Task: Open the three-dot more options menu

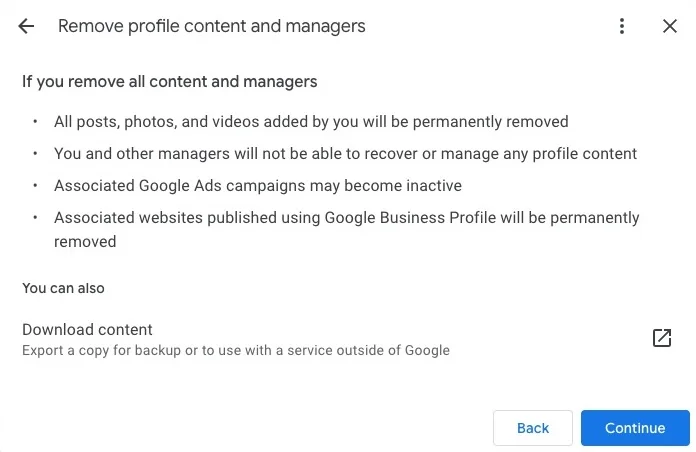Action: [622, 26]
